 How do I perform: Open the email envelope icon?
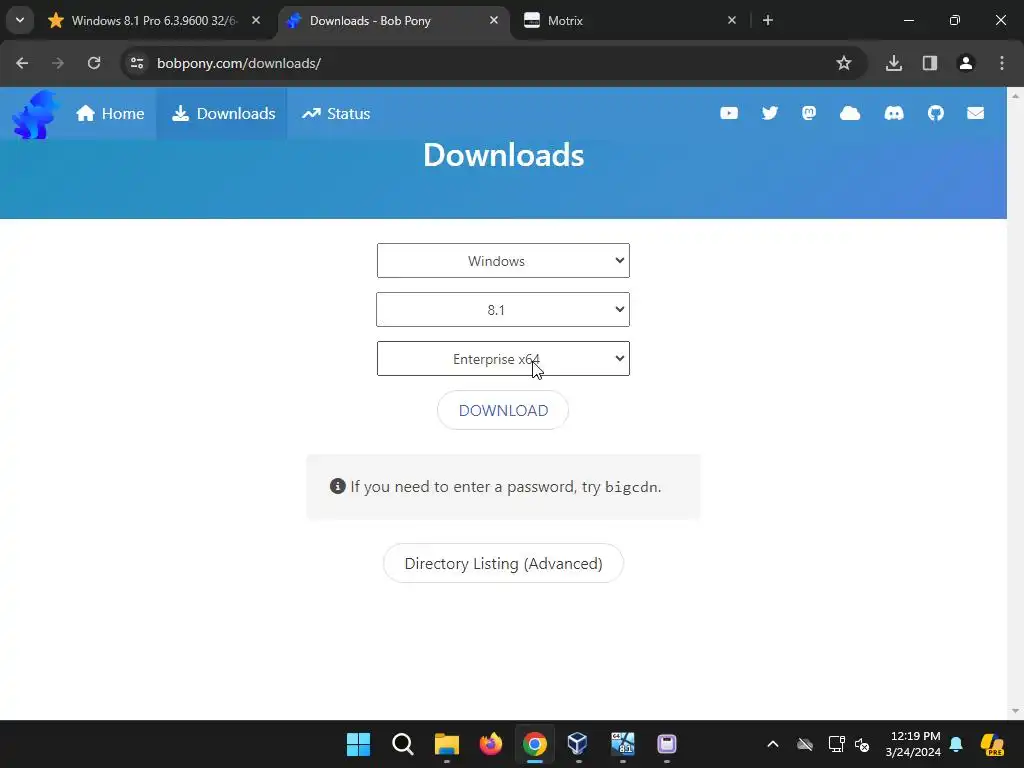(976, 113)
